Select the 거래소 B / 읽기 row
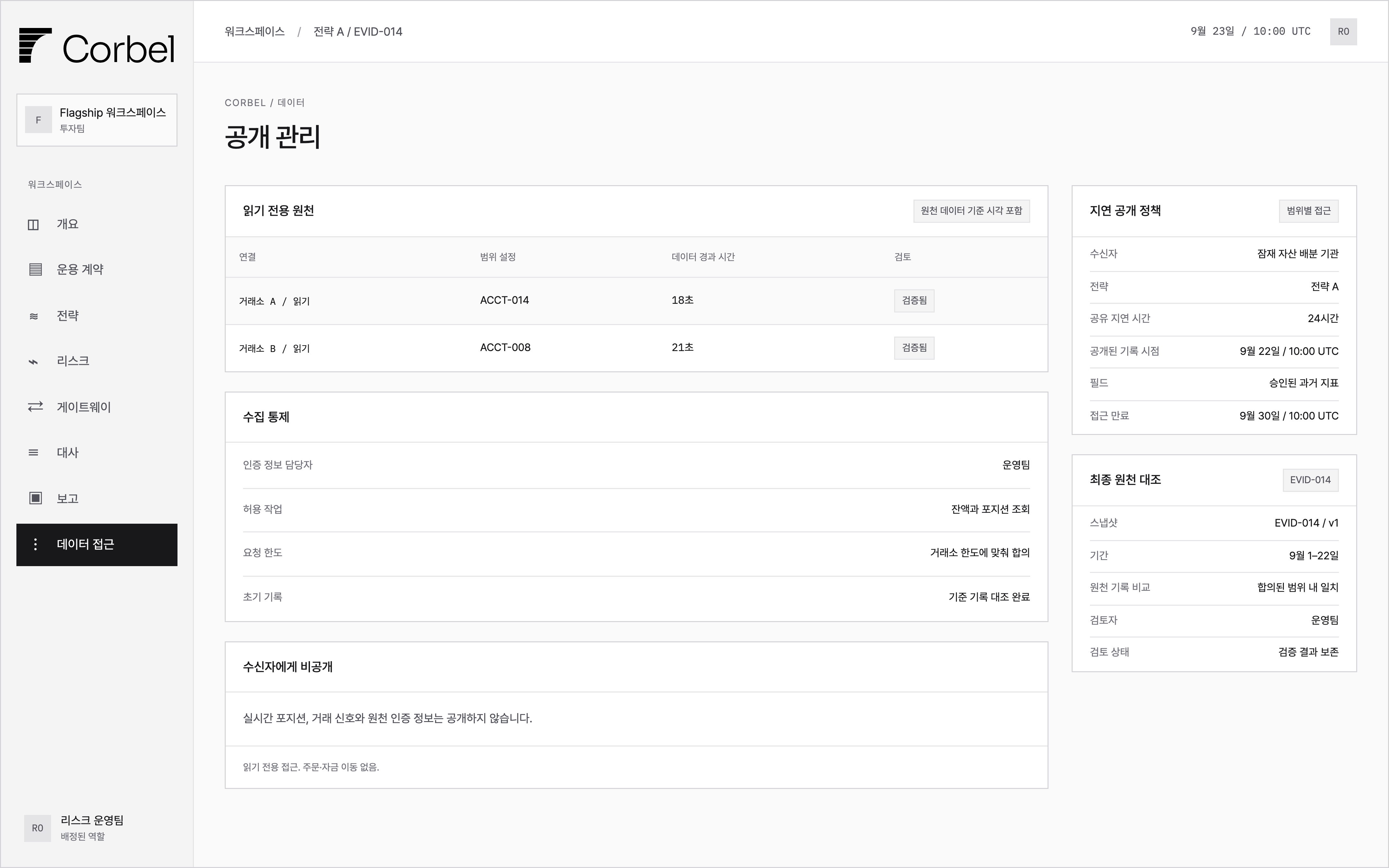 coord(636,348)
